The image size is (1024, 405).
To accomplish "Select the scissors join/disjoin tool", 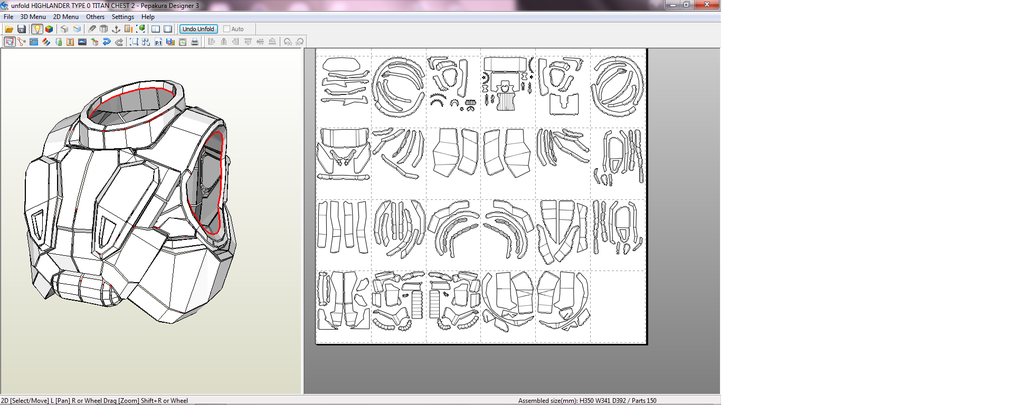I will click(22, 42).
